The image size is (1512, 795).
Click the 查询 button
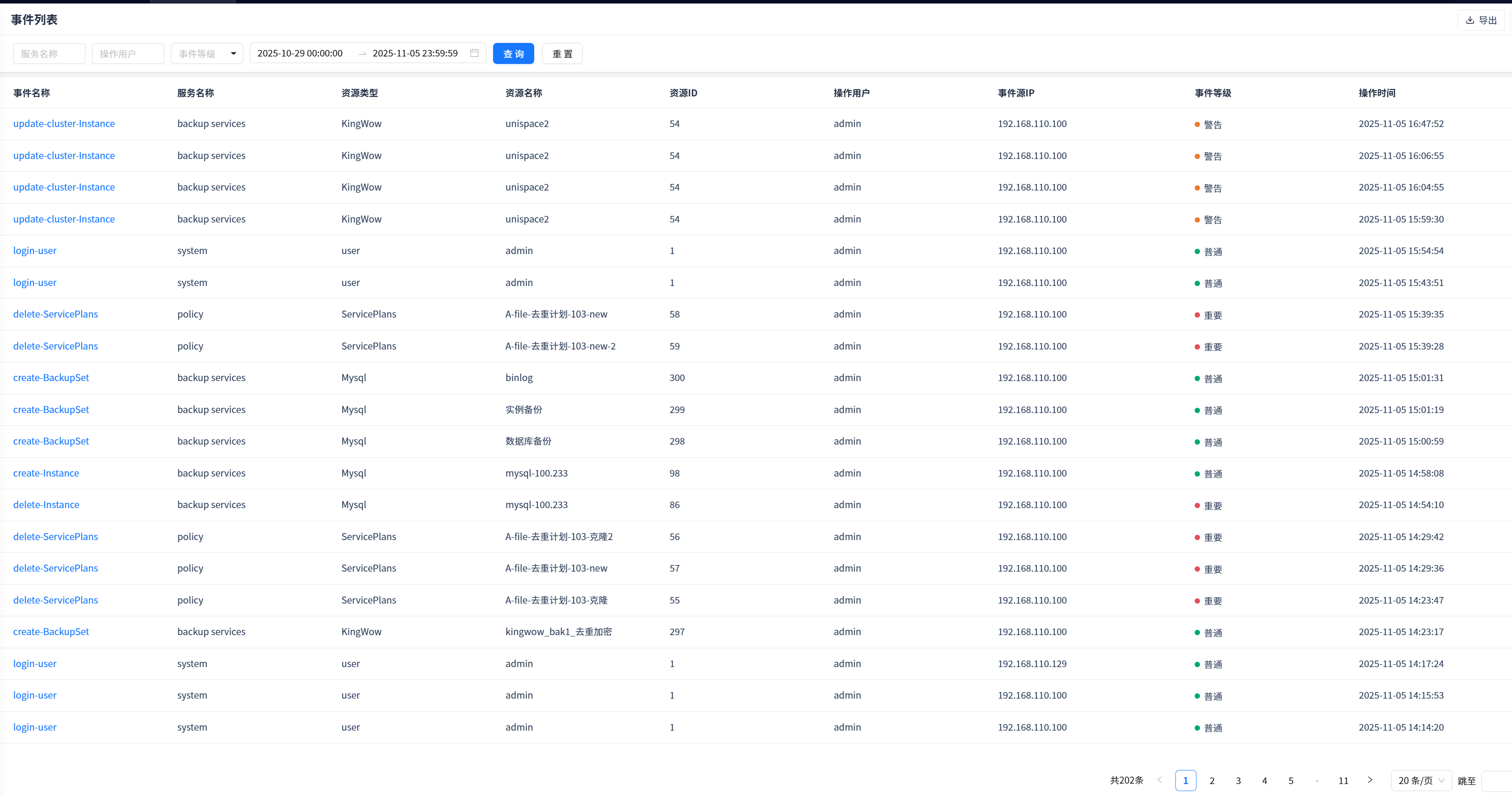click(513, 53)
